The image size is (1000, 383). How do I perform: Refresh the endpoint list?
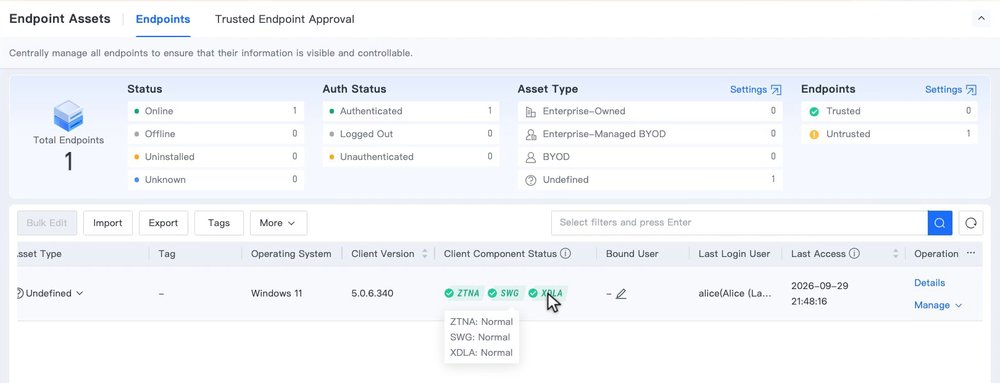click(971, 223)
